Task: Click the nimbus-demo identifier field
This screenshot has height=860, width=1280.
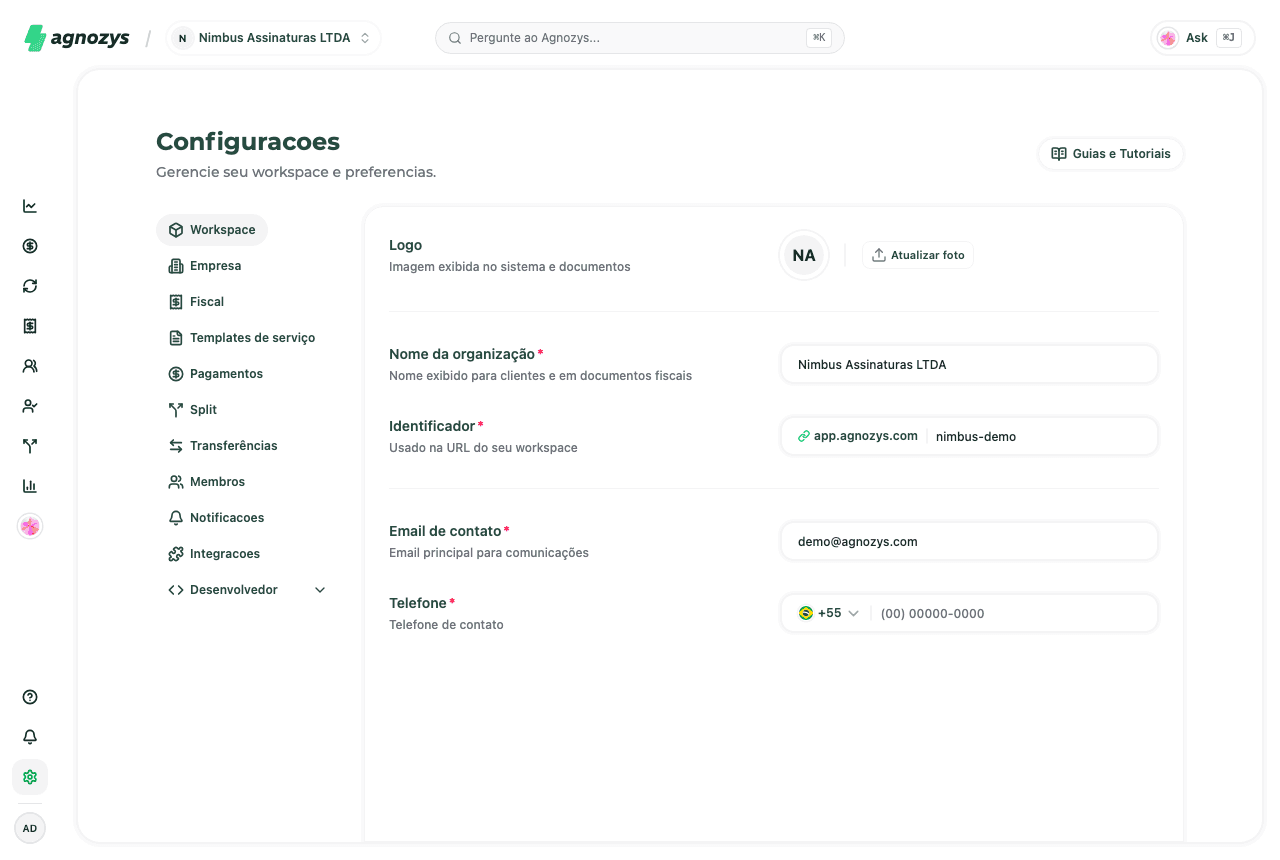Action: (1040, 437)
